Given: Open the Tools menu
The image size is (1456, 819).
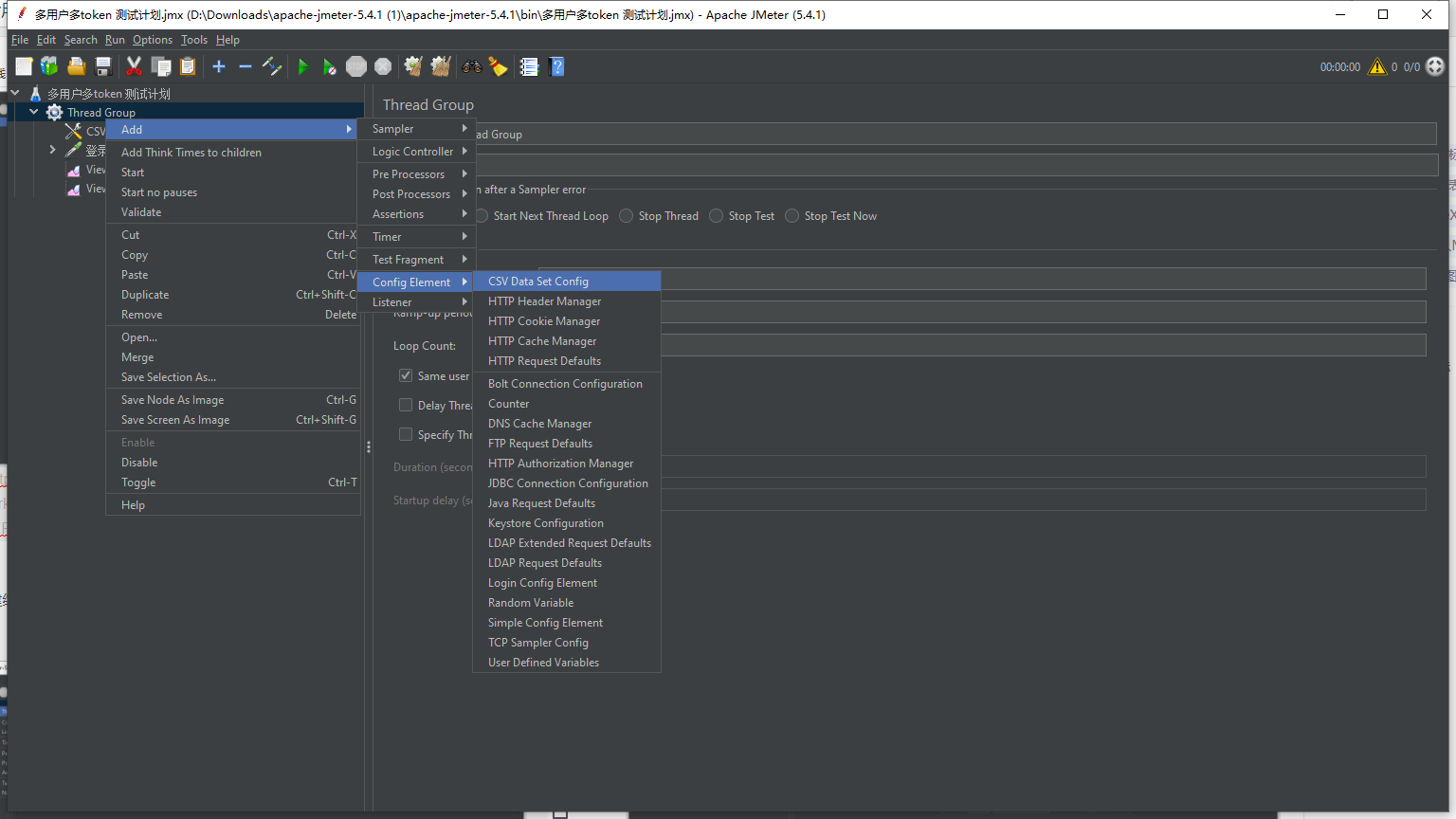Looking at the screenshot, I should [x=194, y=40].
